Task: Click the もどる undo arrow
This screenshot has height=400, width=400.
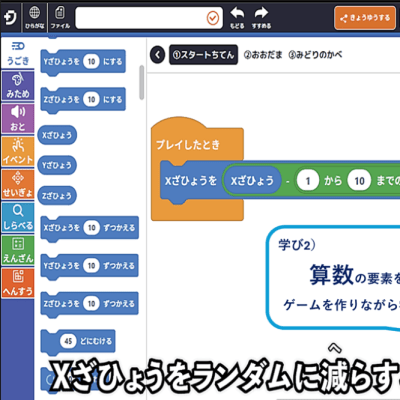Action: (237, 18)
